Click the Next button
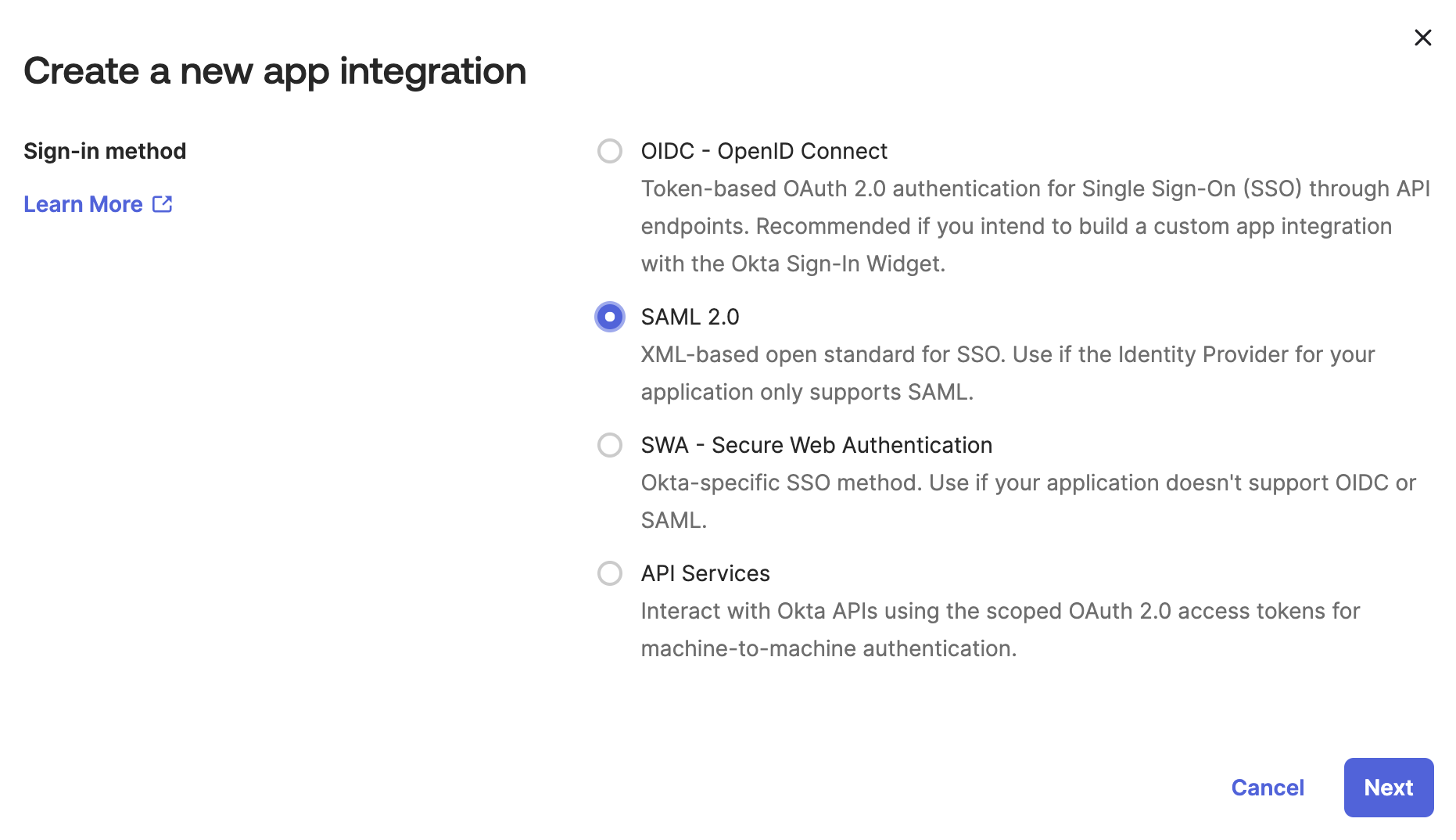The image size is (1456, 840). [x=1388, y=788]
